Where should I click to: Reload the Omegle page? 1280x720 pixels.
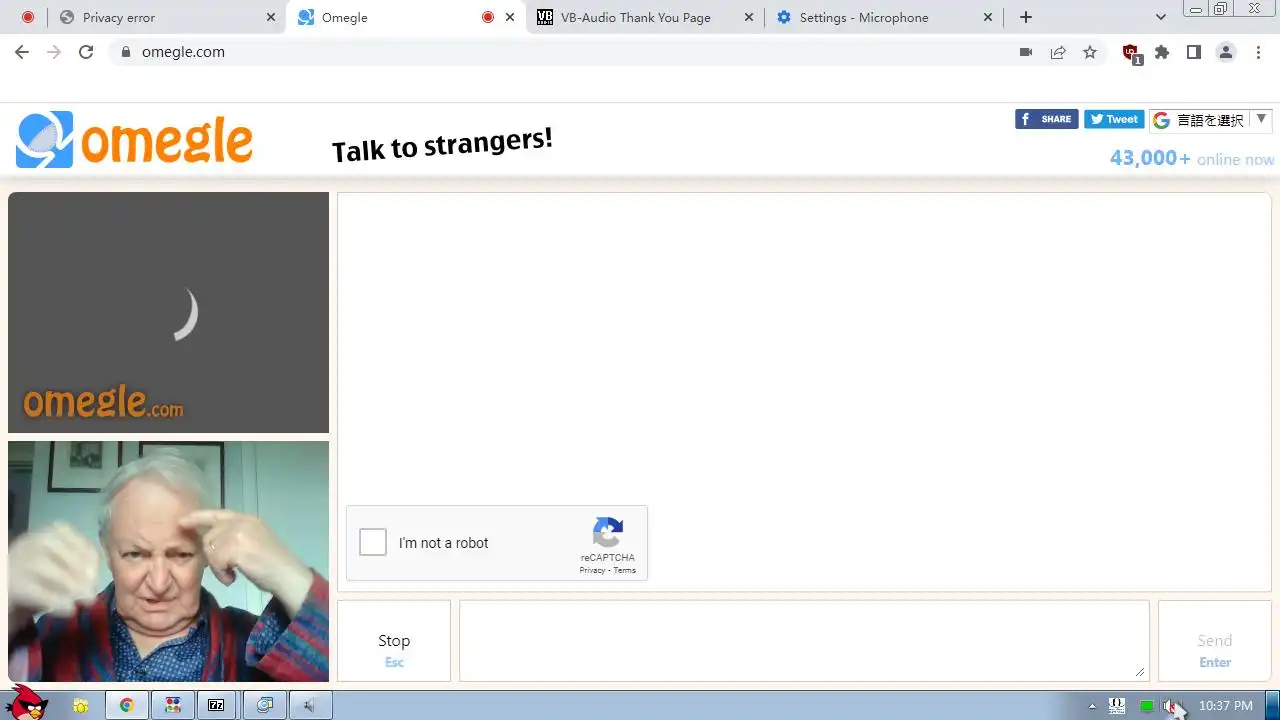86,52
